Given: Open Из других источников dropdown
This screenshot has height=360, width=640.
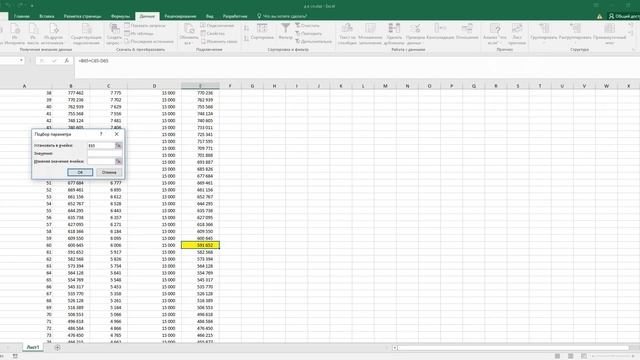Looking at the screenshot, I should [53, 34].
